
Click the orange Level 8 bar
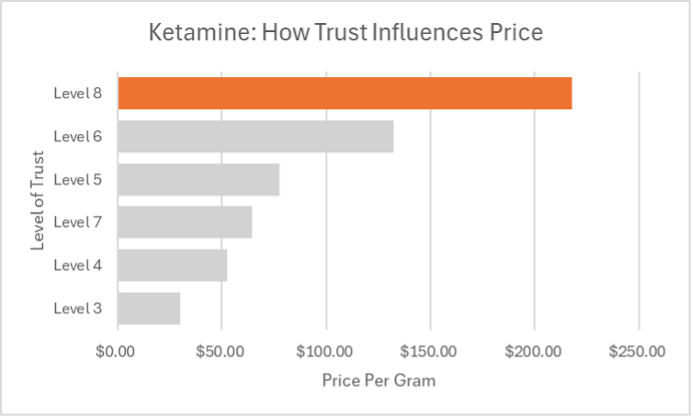(344, 93)
